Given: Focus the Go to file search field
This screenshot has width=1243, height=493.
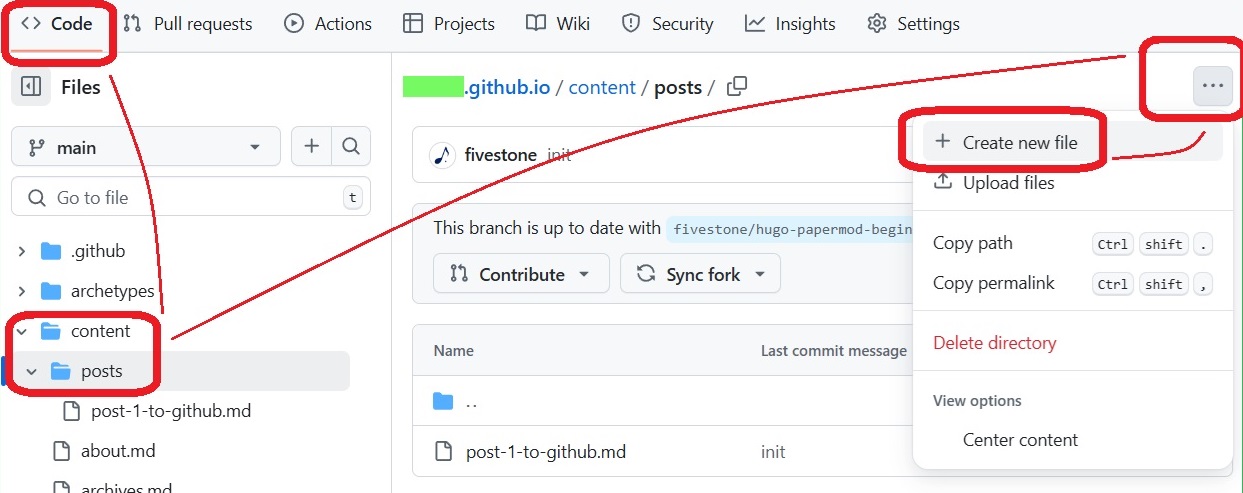Looking at the screenshot, I should pos(190,197).
